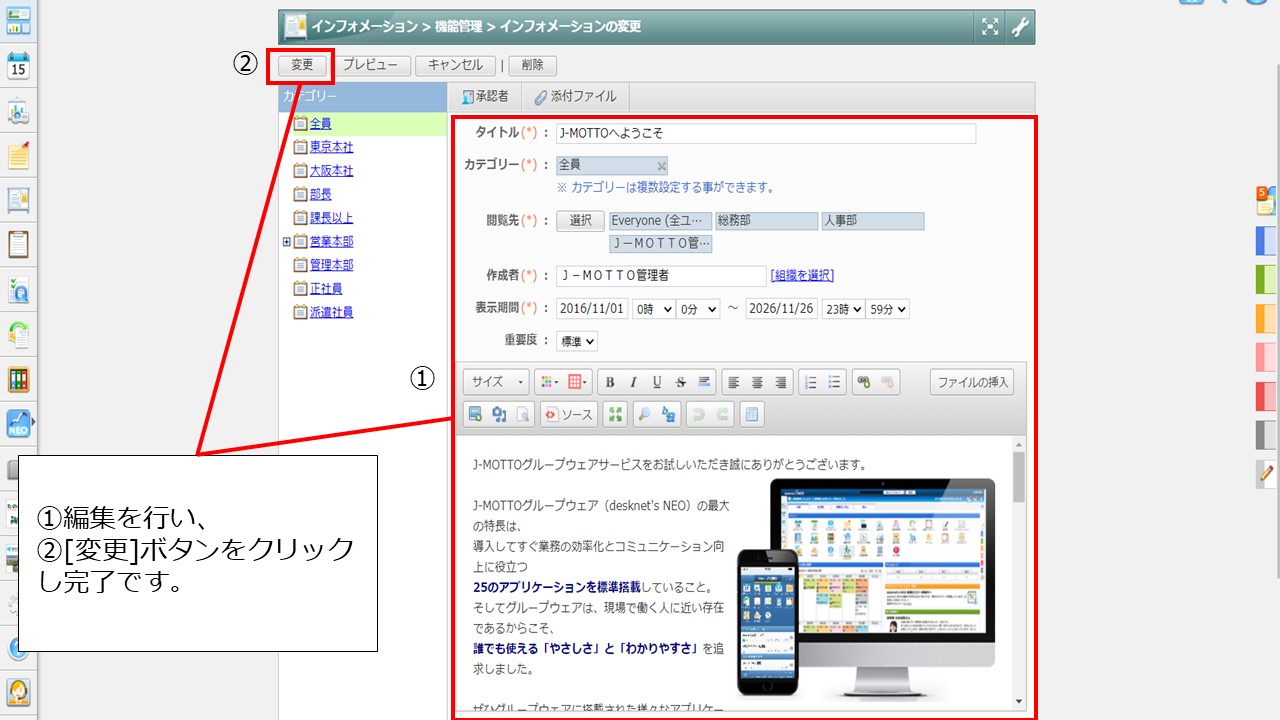Image resolution: width=1280 pixels, height=720 pixels.
Task: Click the 作成者 input field
Action: point(661,275)
